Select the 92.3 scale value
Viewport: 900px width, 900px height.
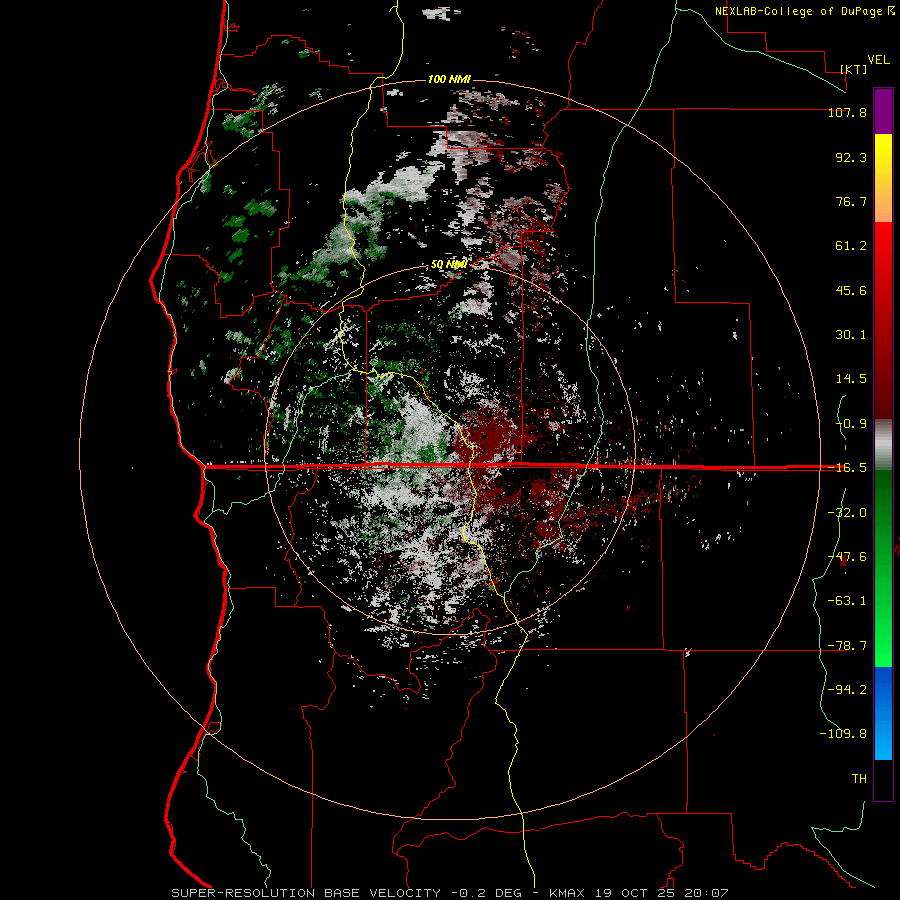pos(851,157)
